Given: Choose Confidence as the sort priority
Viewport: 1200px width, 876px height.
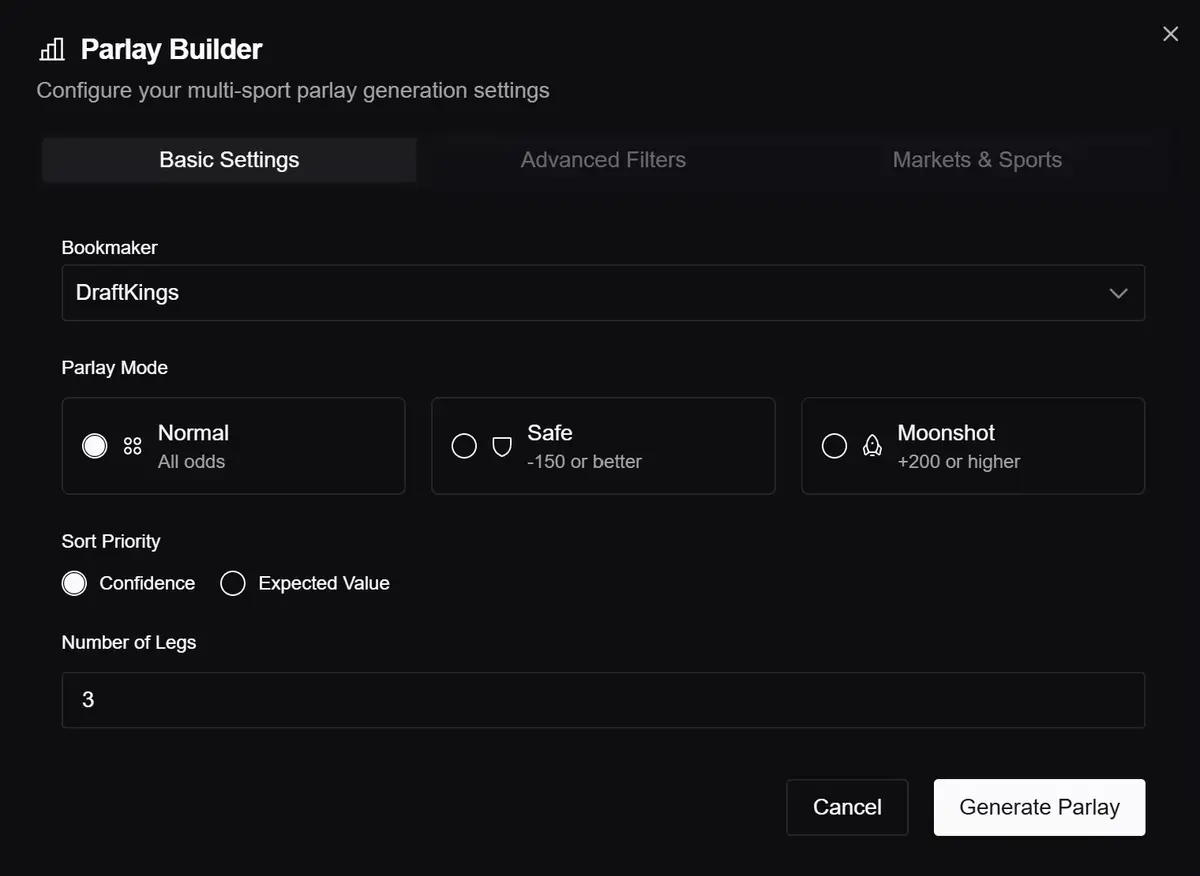Looking at the screenshot, I should 75,583.
